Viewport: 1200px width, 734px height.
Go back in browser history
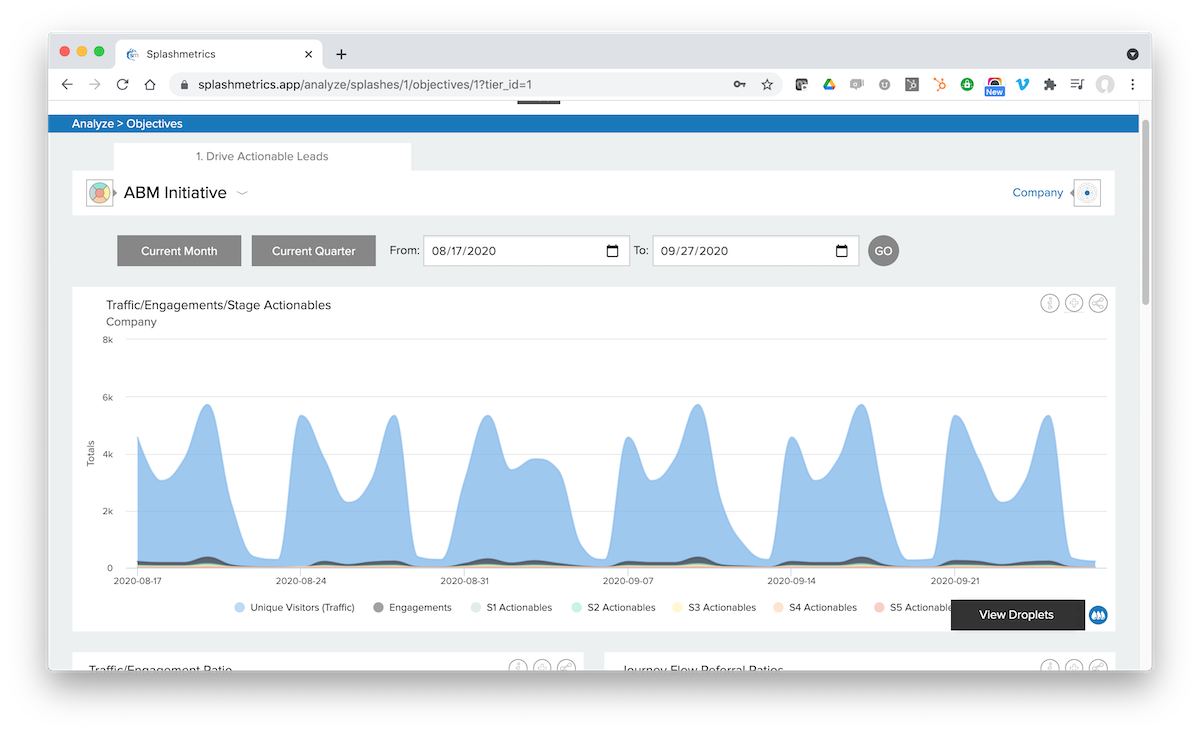67,85
